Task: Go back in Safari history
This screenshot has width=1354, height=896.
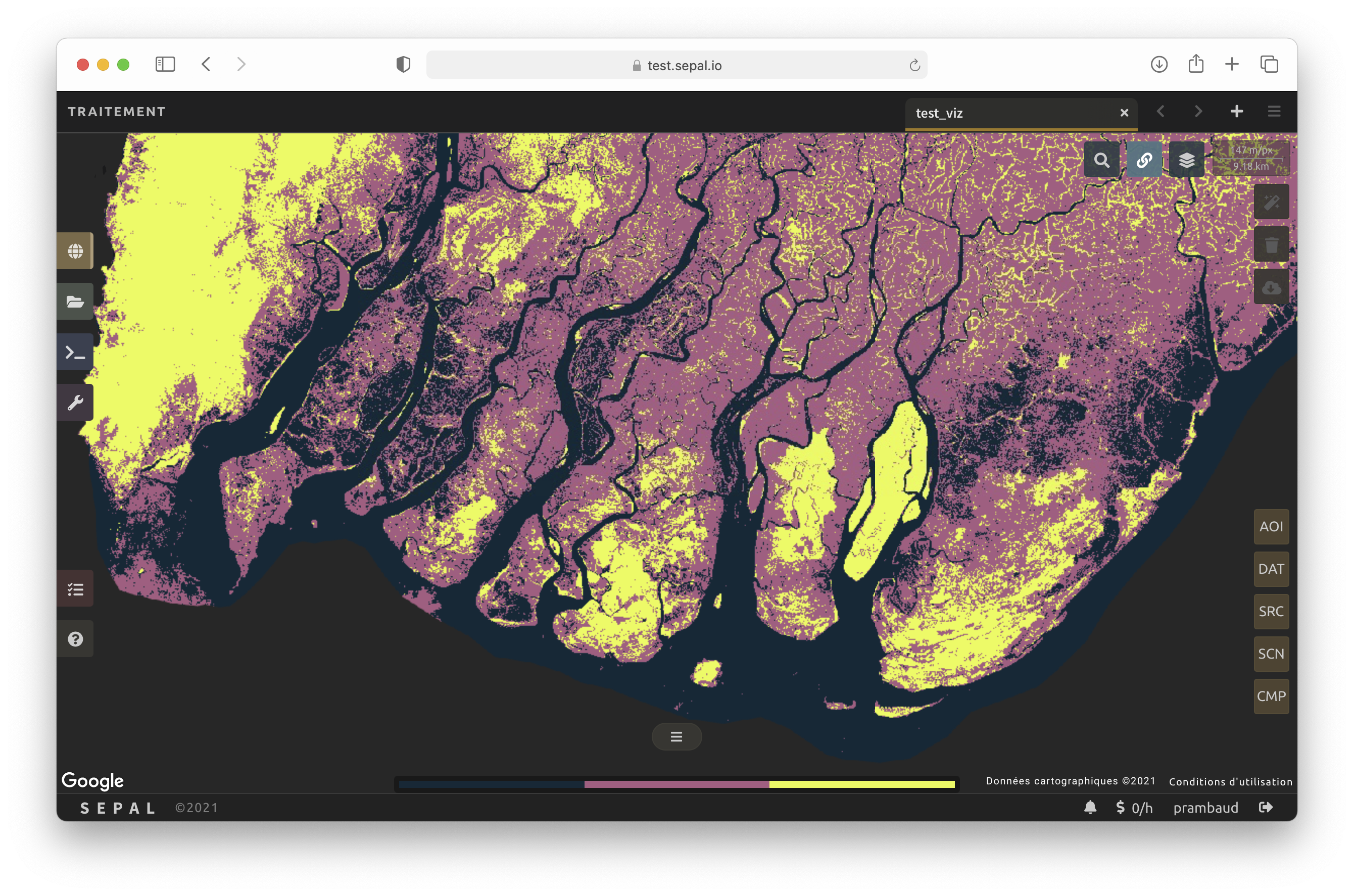Action: 206,64
